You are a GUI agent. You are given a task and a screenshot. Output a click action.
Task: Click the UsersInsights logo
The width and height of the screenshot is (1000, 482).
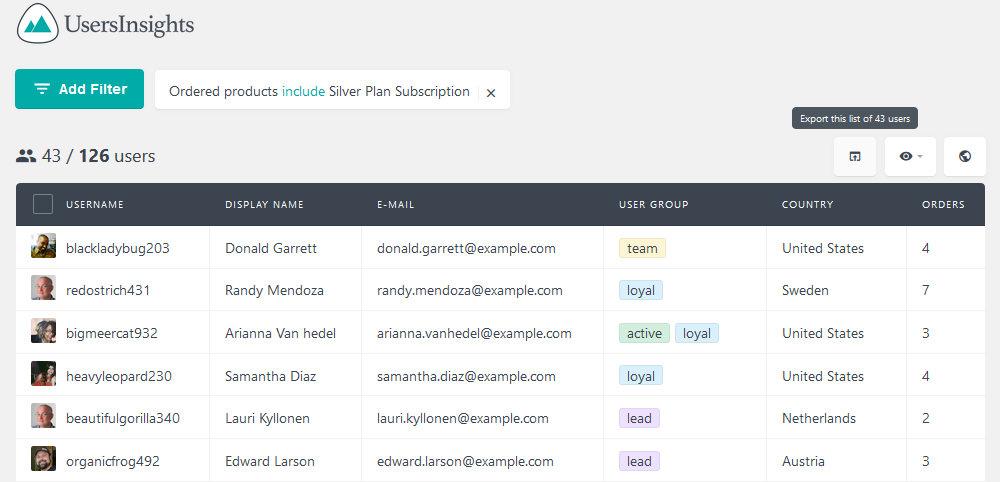point(106,24)
